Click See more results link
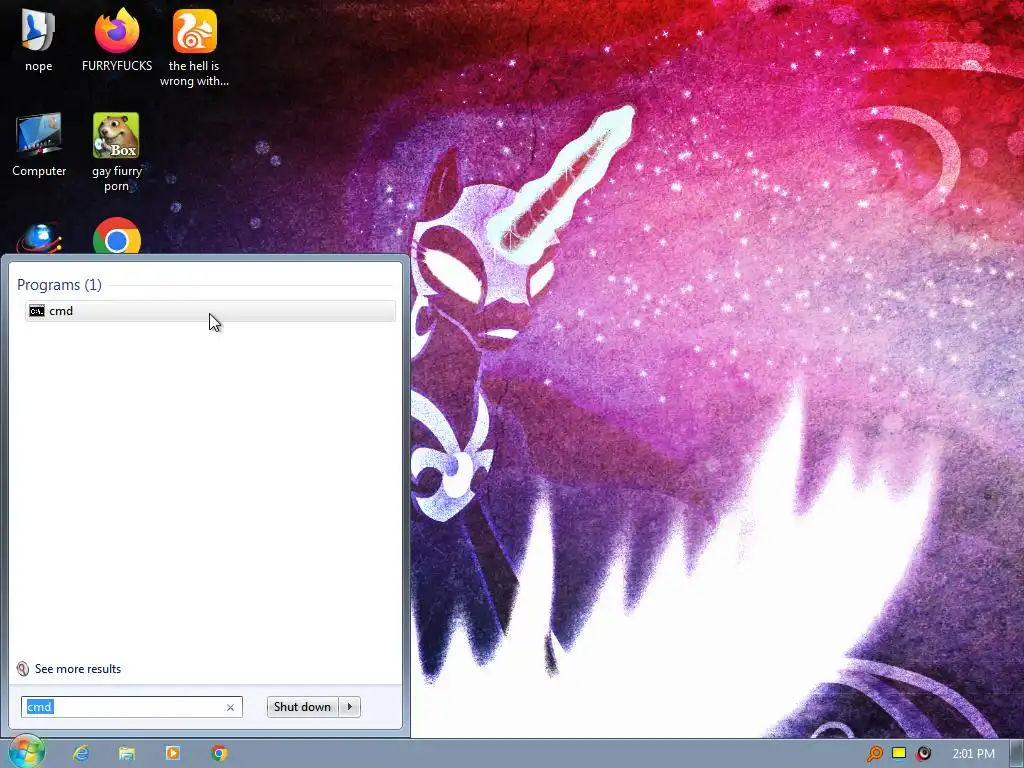The height and width of the screenshot is (768, 1024). click(x=78, y=669)
